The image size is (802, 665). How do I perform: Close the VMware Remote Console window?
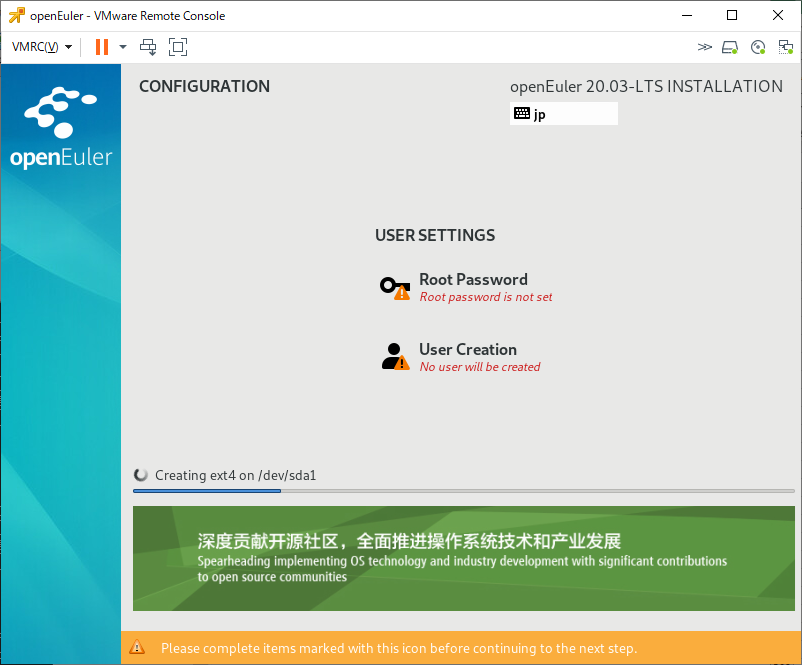[x=777, y=15]
